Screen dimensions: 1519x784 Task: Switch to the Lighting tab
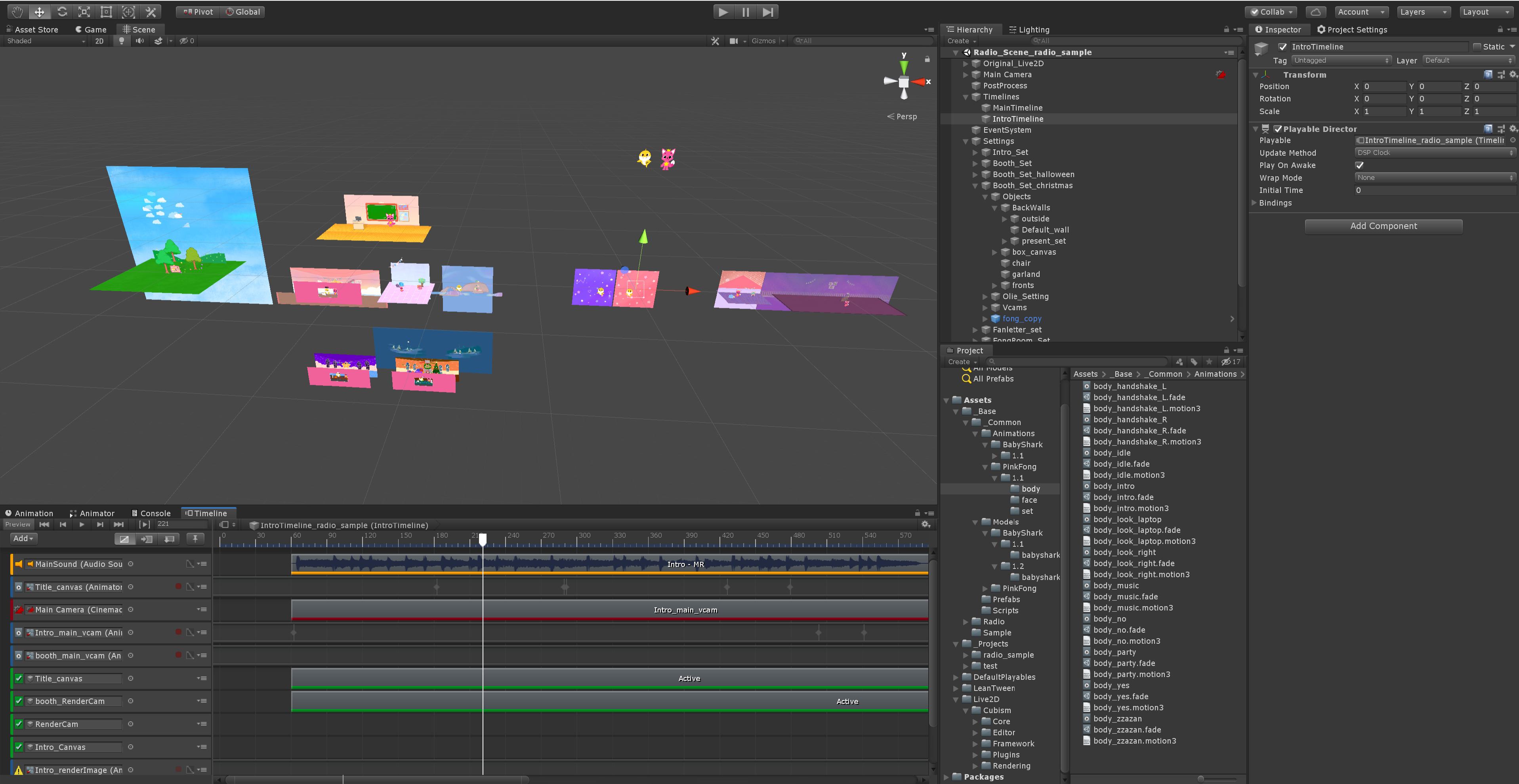click(x=1030, y=29)
